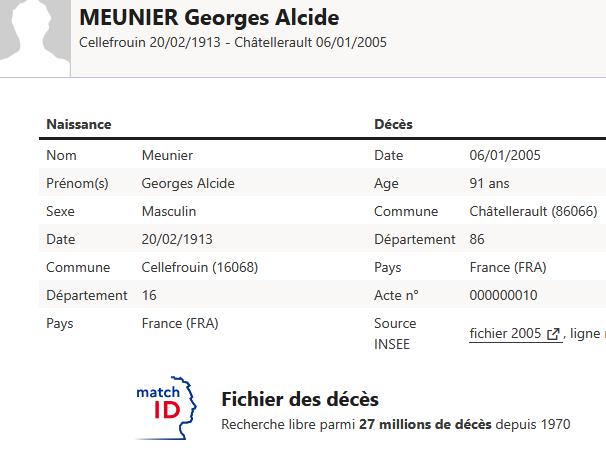Select the Décès section header
Image resolution: width=606 pixels, height=457 pixels.
393,125
